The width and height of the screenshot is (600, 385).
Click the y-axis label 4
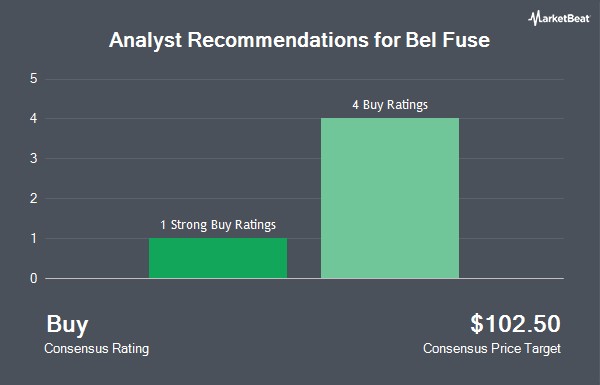tap(34, 118)
